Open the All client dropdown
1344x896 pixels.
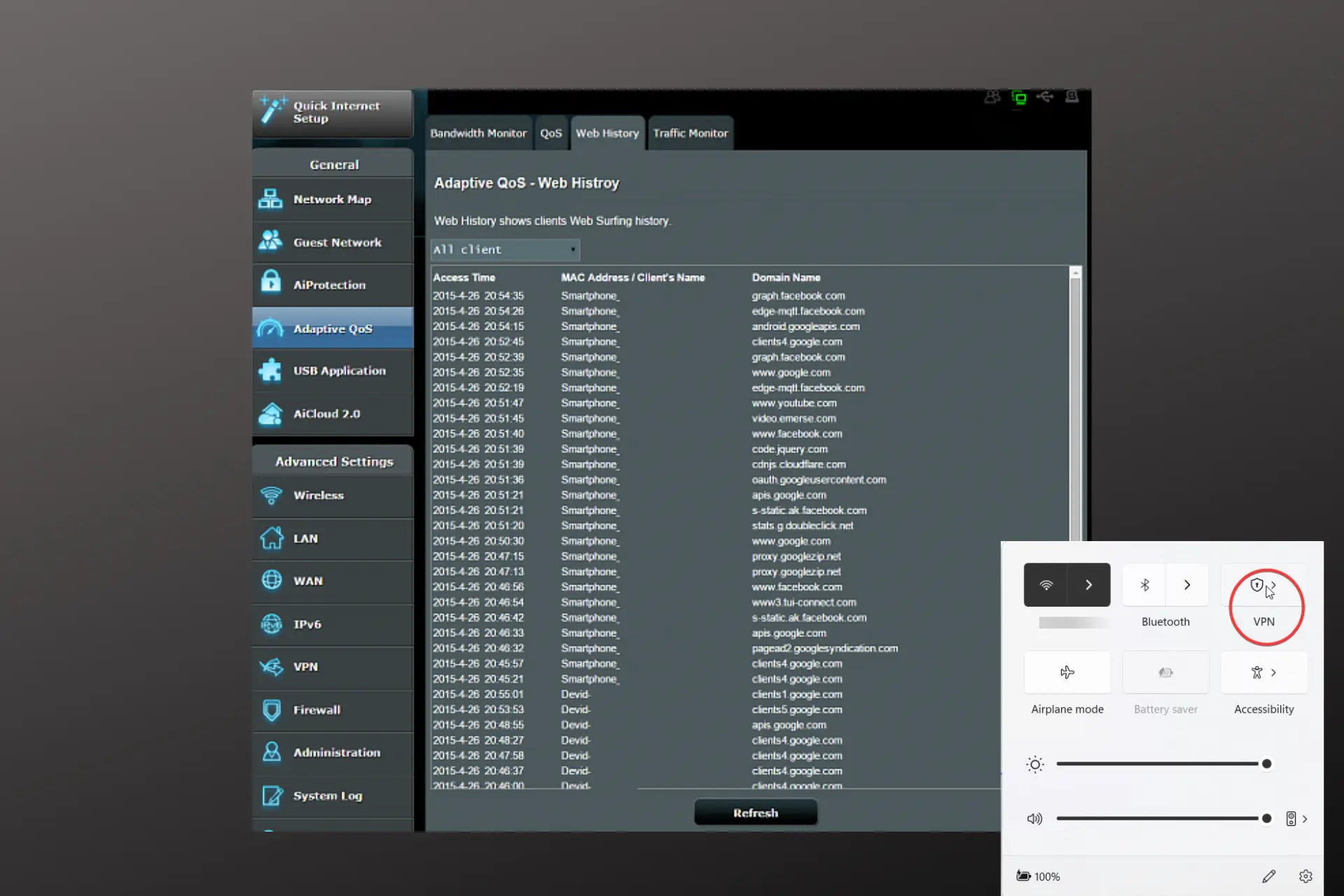[504, 249]
